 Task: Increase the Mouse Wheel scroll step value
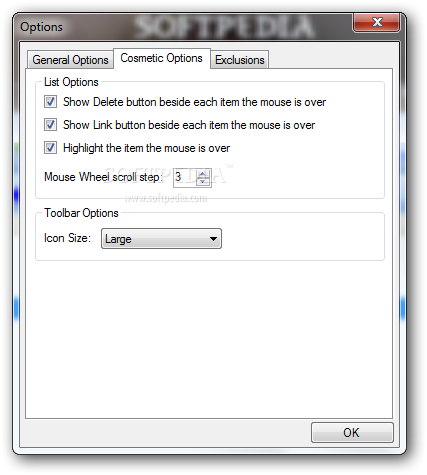click(203, 173)
